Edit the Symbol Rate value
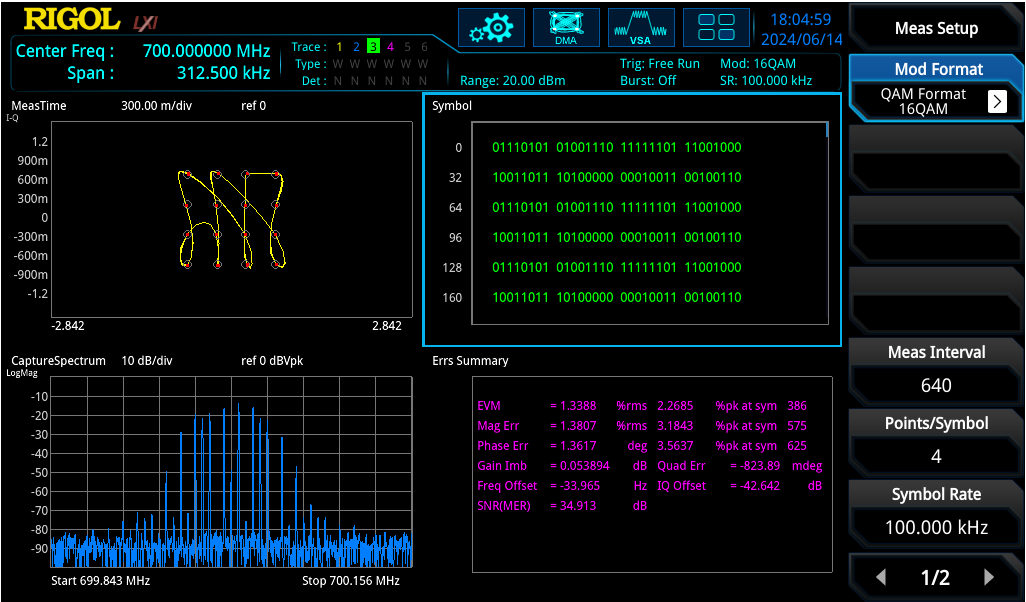The image size is (1026, 602). 936,527
